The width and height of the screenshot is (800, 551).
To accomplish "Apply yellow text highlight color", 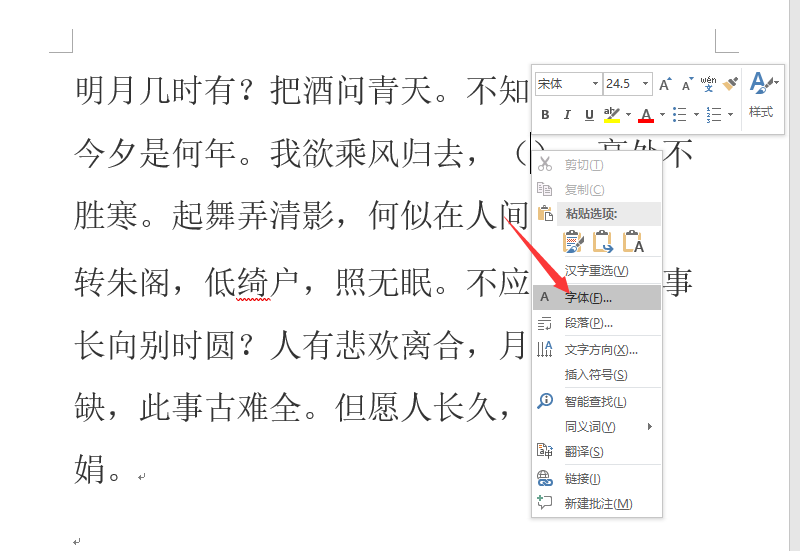I will click(612, 115).
